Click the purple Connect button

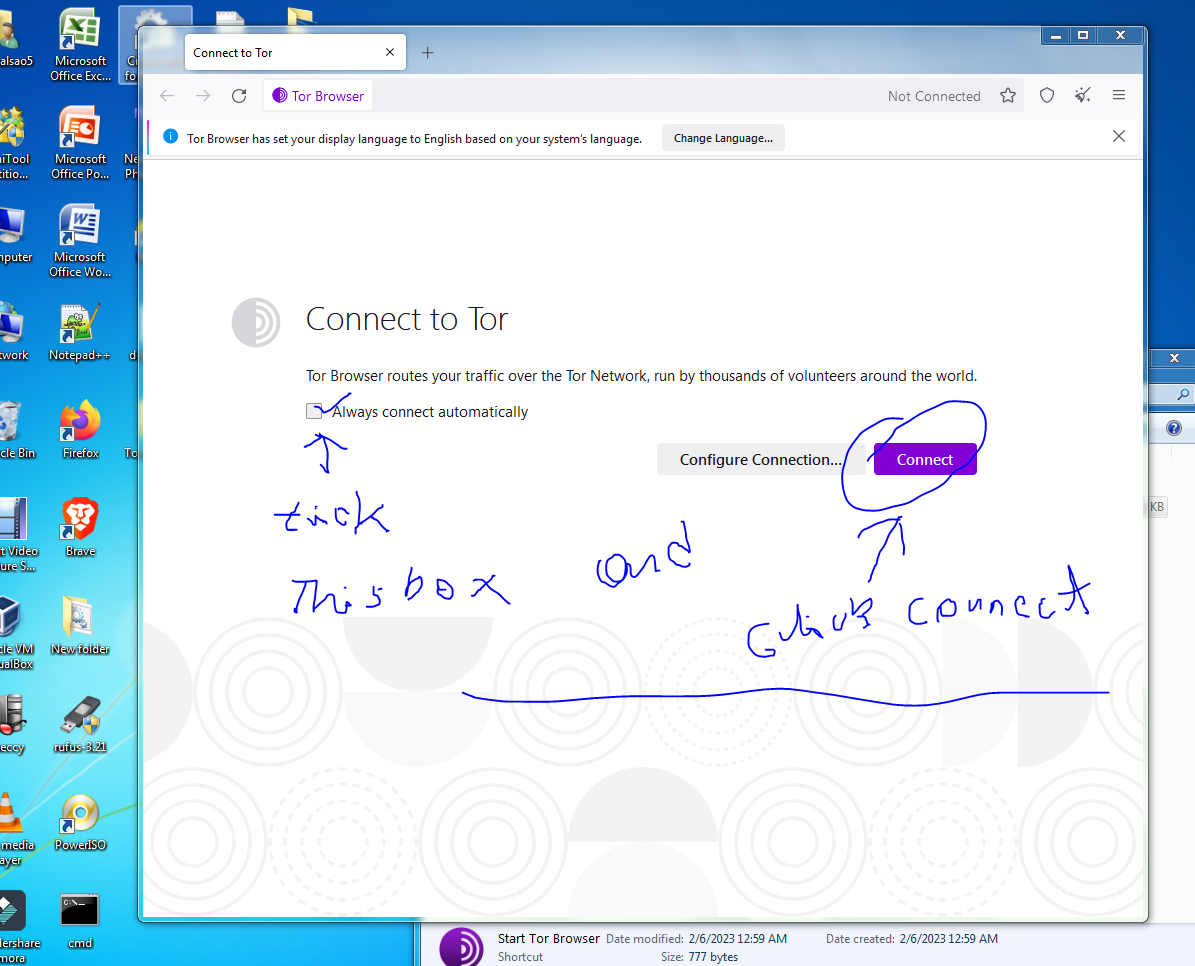[924, 459]
